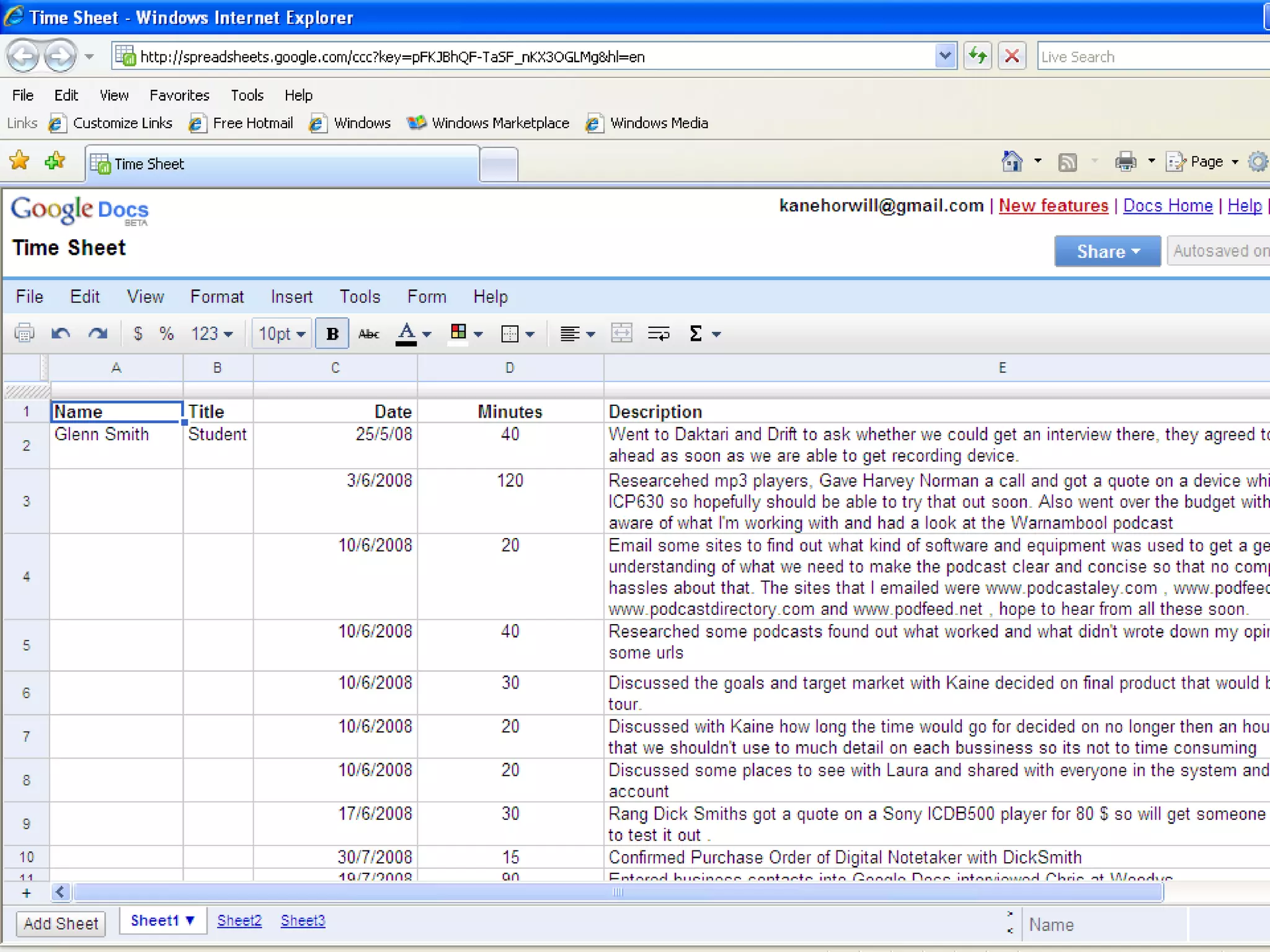
Task: Toggle wrap text icon
Action: pos(659,333)
